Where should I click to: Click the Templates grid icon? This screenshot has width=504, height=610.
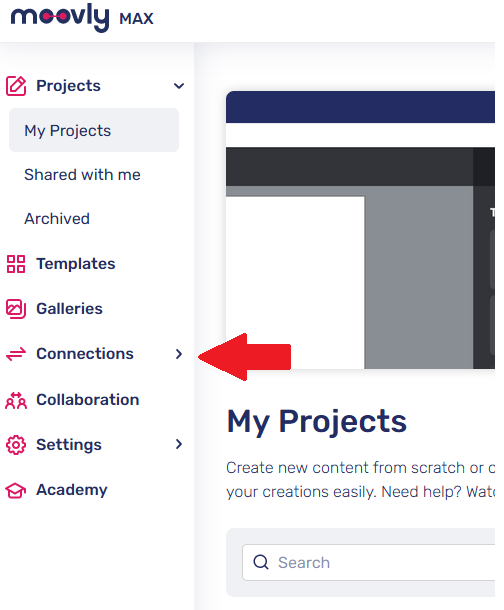click(x=16, y=264)
